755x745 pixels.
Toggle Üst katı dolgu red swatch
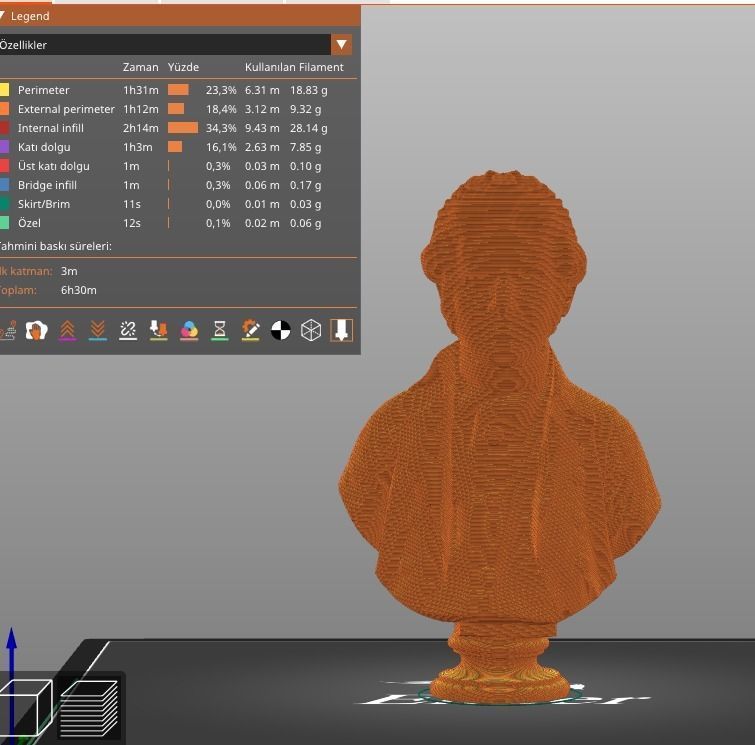(4, 166)
